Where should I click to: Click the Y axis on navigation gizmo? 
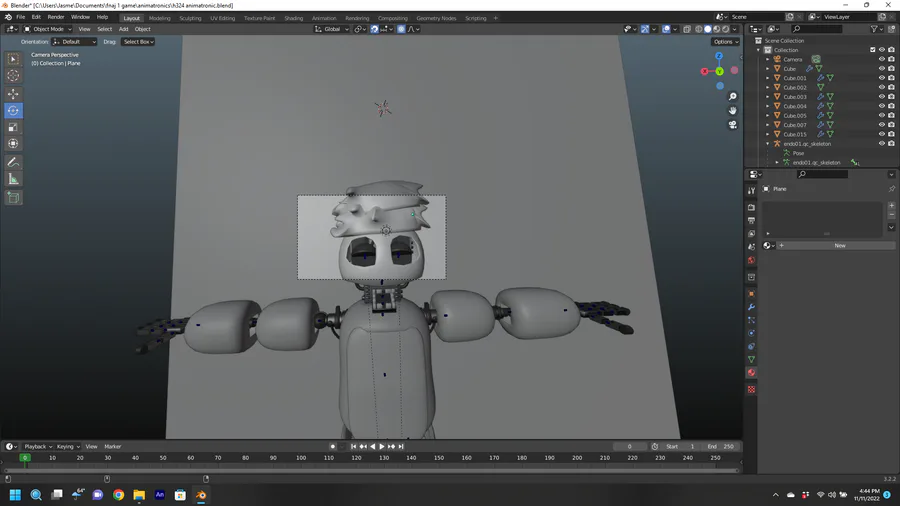tap(719, 71)
